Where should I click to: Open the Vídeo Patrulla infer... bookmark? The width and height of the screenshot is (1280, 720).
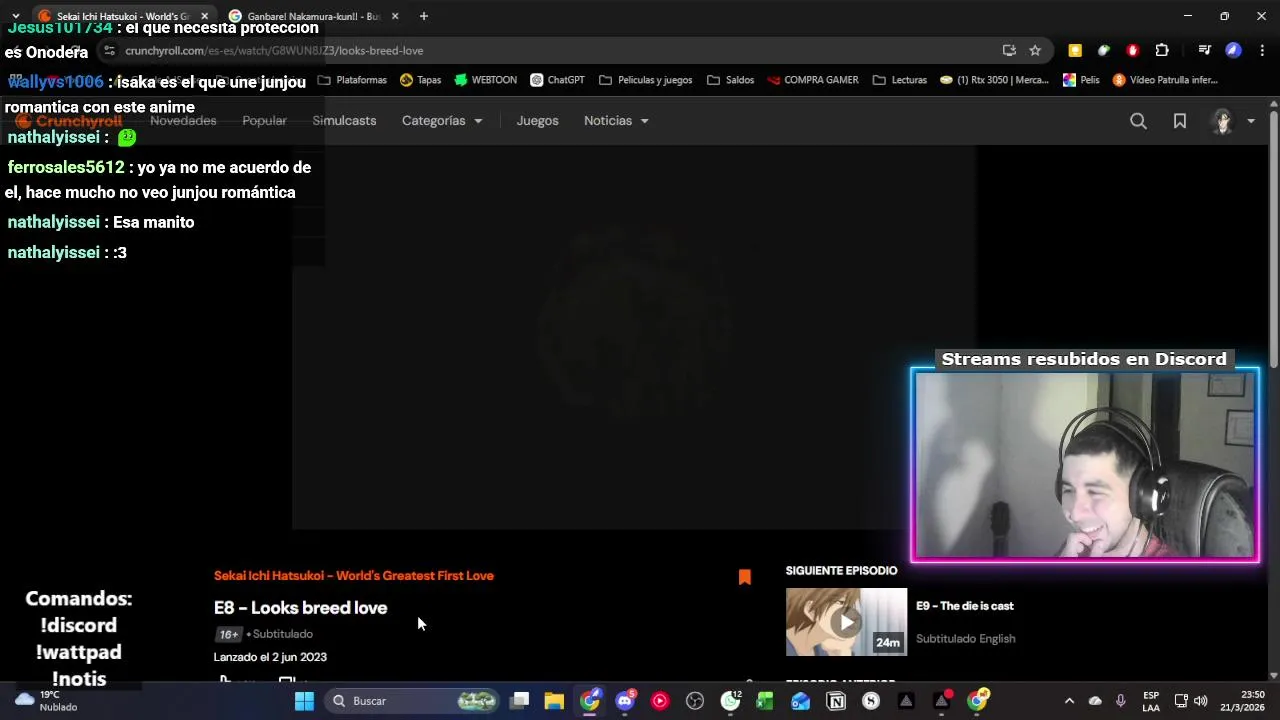[1165, 80]
